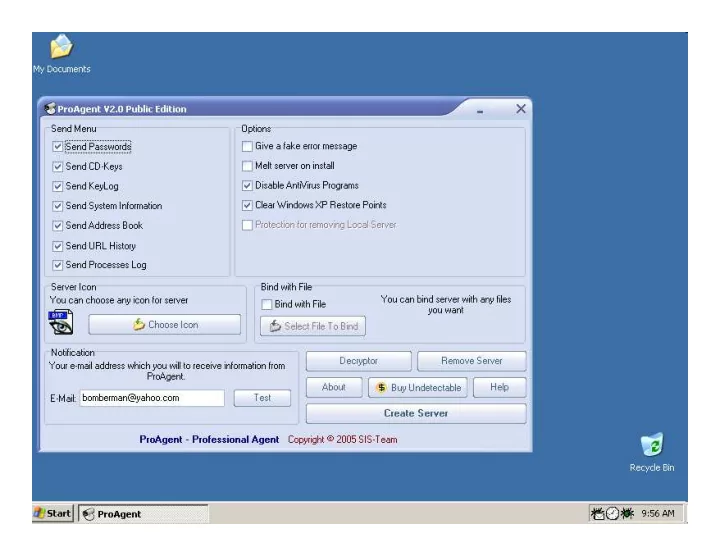Click the Remove Server button
The height and width of the screenshot is (557, 720).
tap(472, 361)
